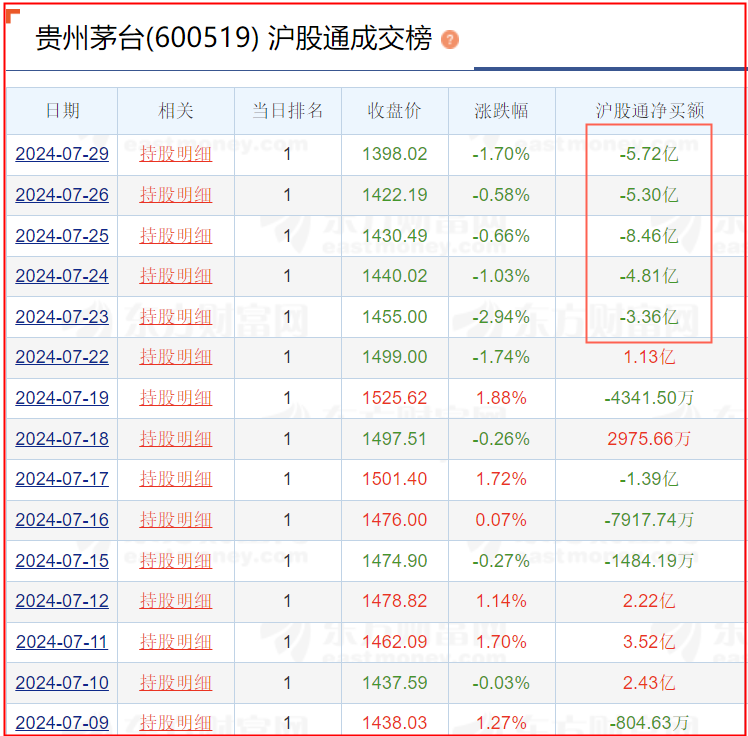This screenshot has height=736, width=748.
Task: Open the 2024-07-12 date link
Action: (x=62, y=601)
